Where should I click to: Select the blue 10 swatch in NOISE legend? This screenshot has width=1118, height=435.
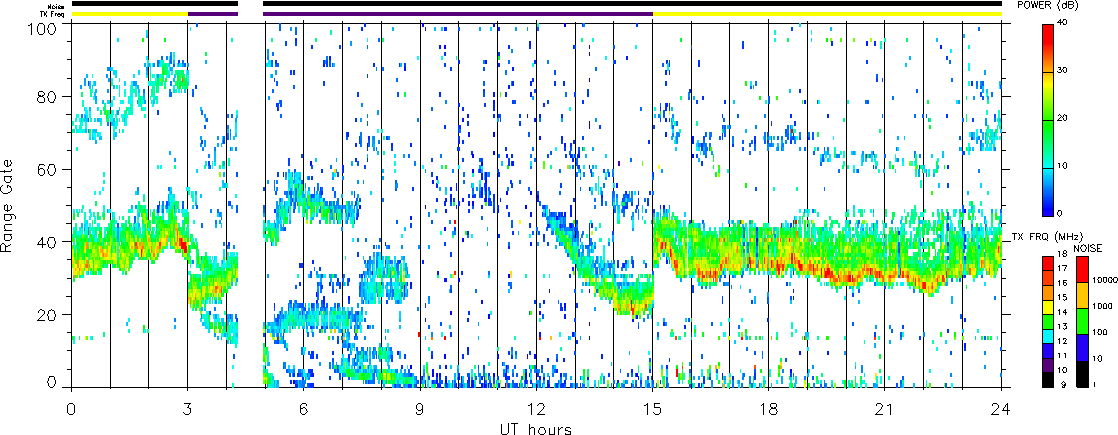[1082, 347]
